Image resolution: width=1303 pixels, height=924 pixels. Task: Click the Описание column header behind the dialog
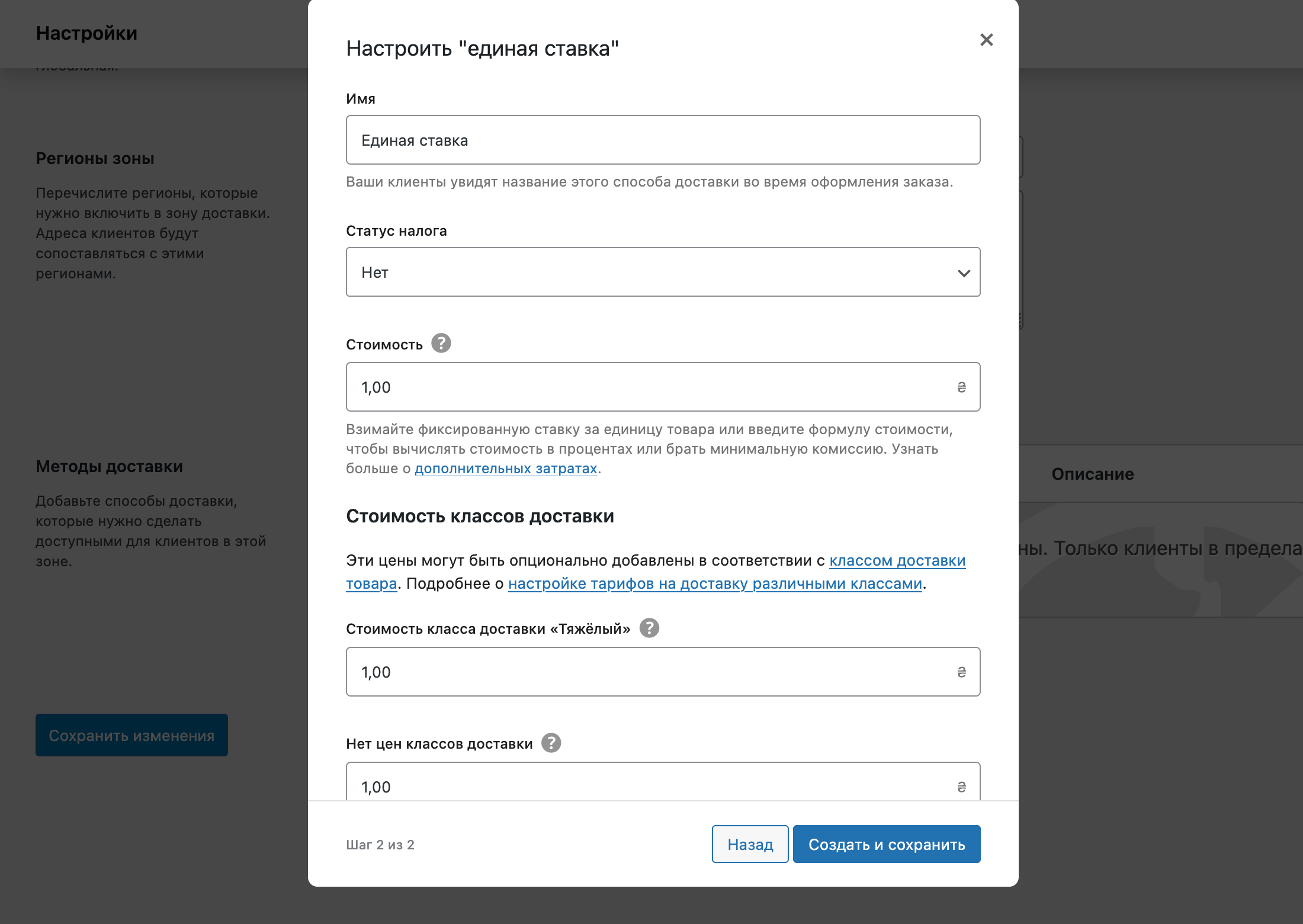tap(1093, 474)
